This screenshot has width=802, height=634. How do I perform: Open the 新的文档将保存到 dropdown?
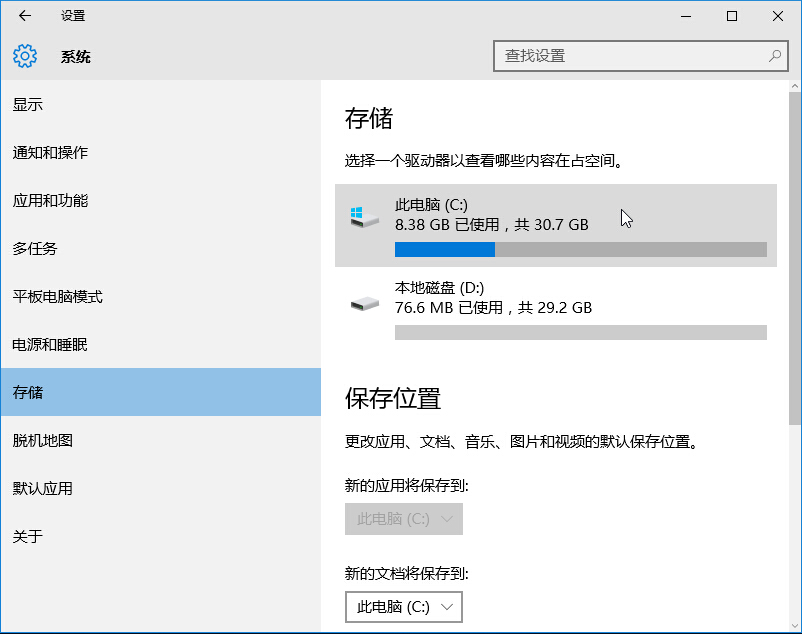(403, 606)
